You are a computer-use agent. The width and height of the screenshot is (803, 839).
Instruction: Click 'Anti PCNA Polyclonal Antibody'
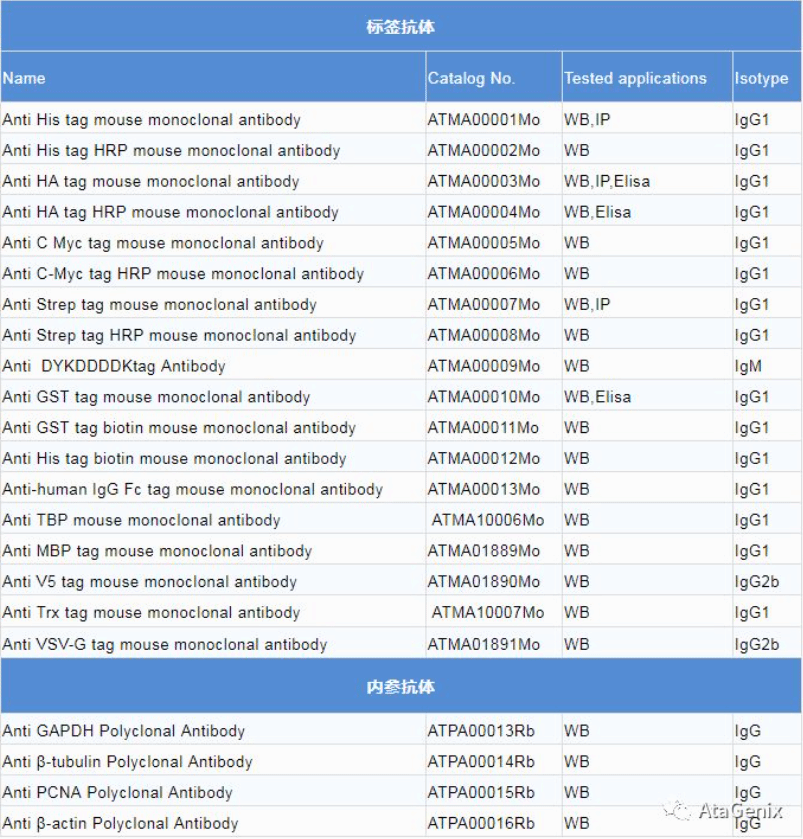[x=117, y=792]
